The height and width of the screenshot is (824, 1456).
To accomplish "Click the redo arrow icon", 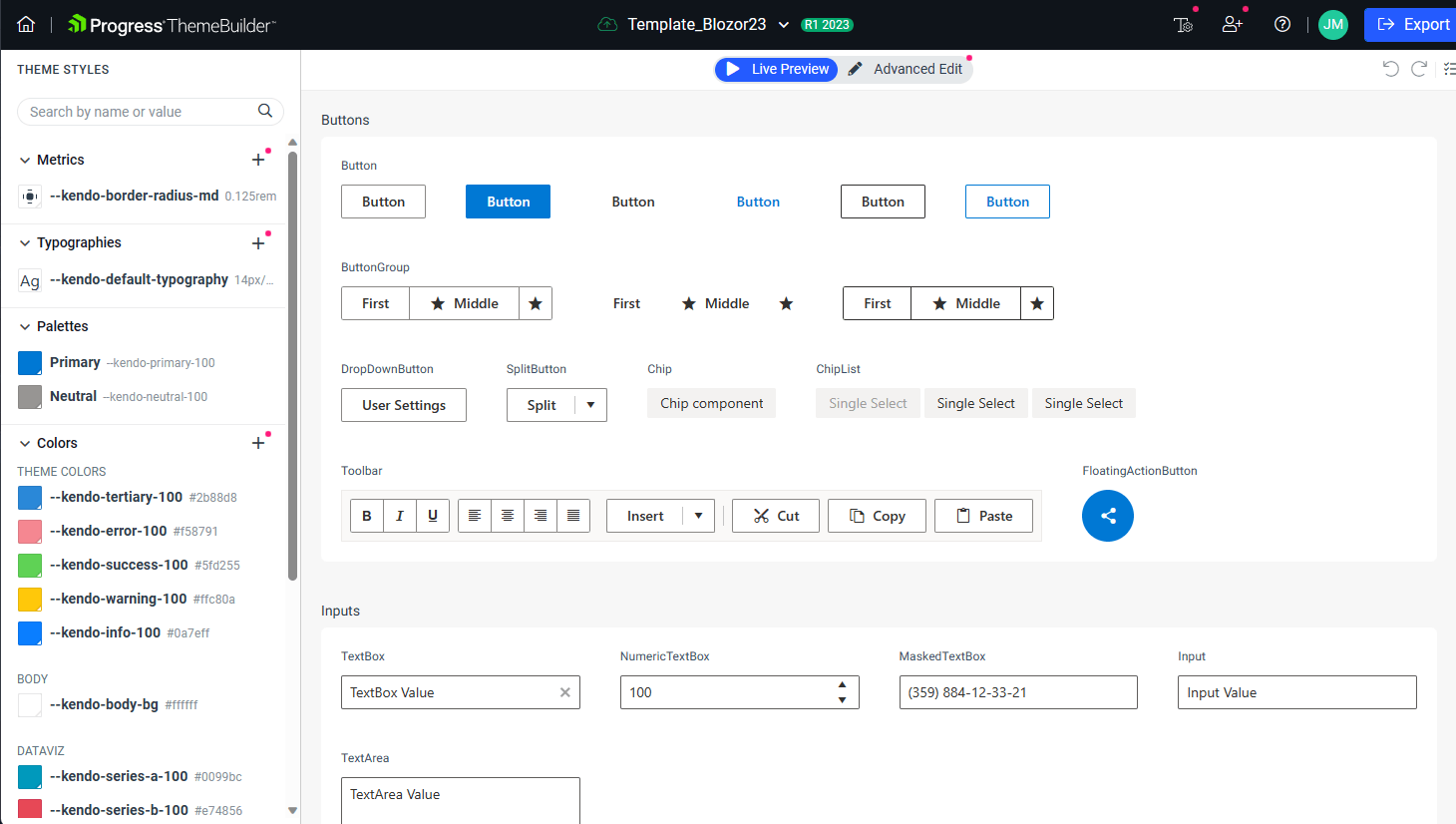I will tap(1419, 69).
